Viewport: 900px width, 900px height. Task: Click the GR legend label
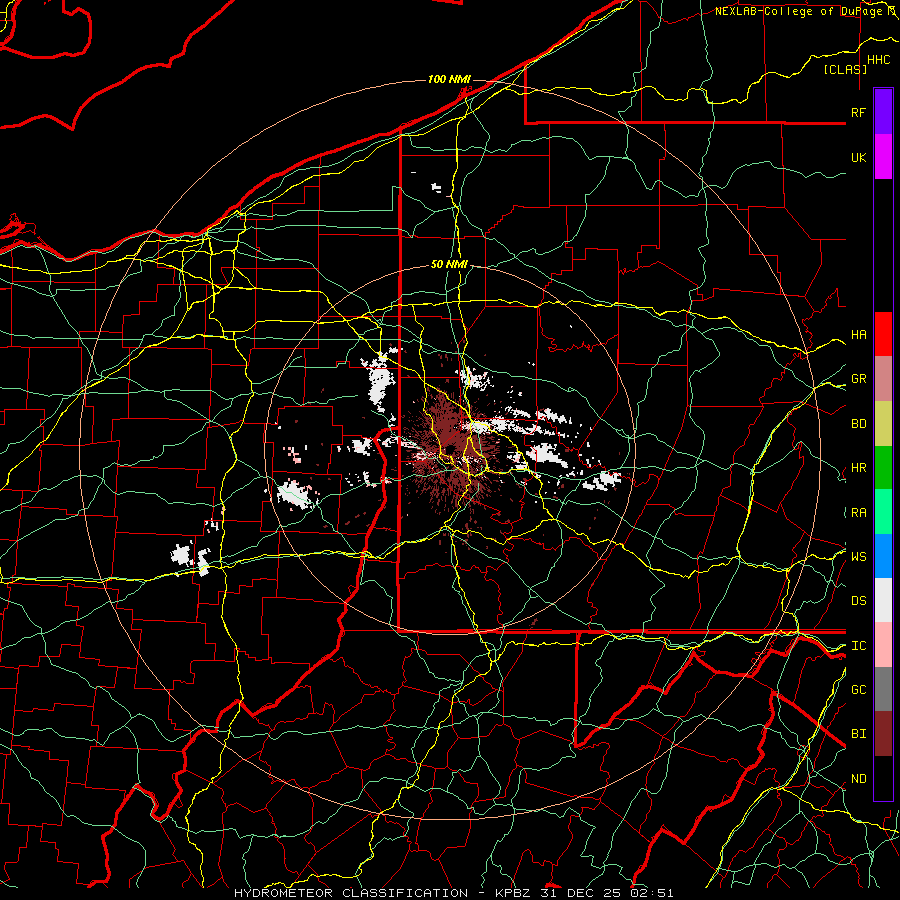pyautogui.click(x=858, y=379)
